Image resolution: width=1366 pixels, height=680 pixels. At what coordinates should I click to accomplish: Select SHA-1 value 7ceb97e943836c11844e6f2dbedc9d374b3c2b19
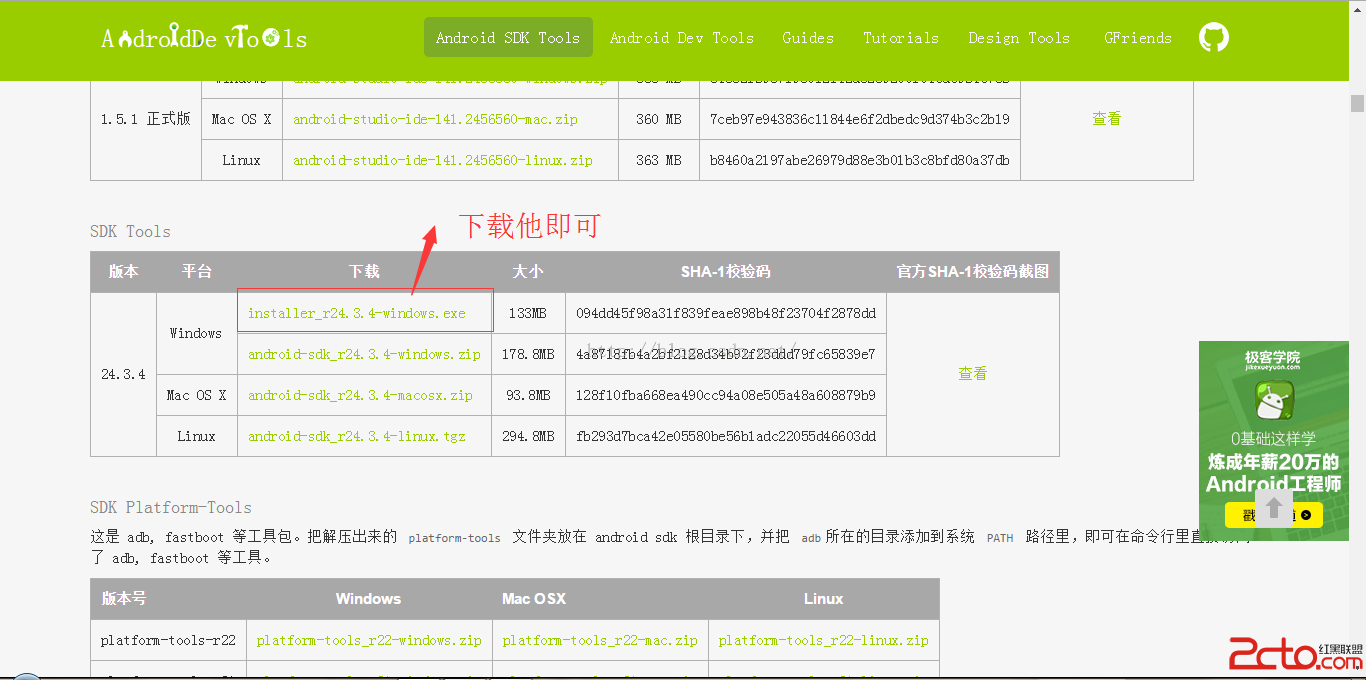point(860,119)
